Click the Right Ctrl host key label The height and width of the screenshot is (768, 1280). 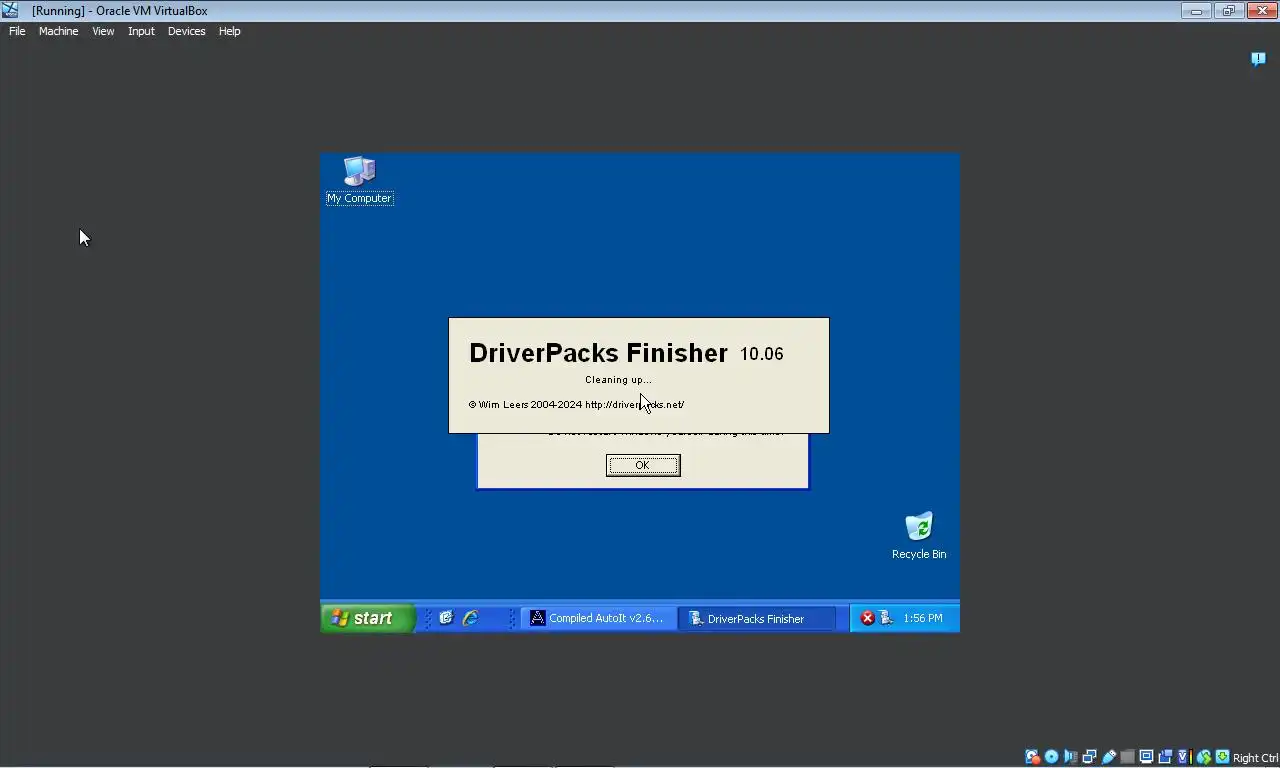1255,758
